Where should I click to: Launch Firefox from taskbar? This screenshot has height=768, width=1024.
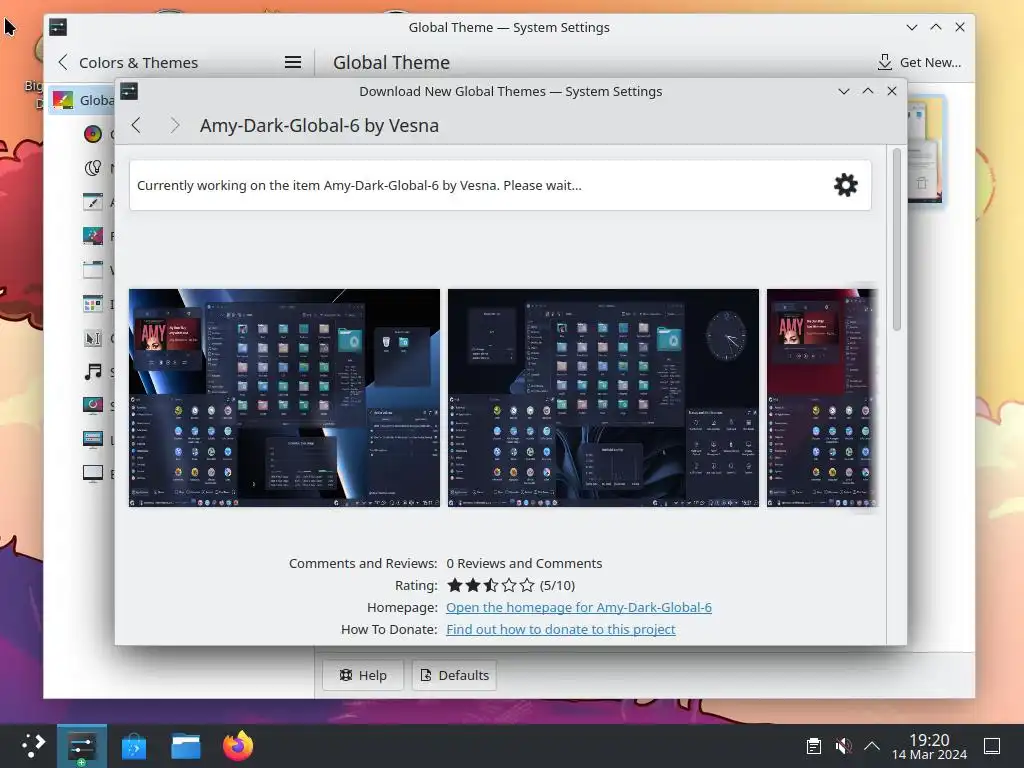pos(238,746)
